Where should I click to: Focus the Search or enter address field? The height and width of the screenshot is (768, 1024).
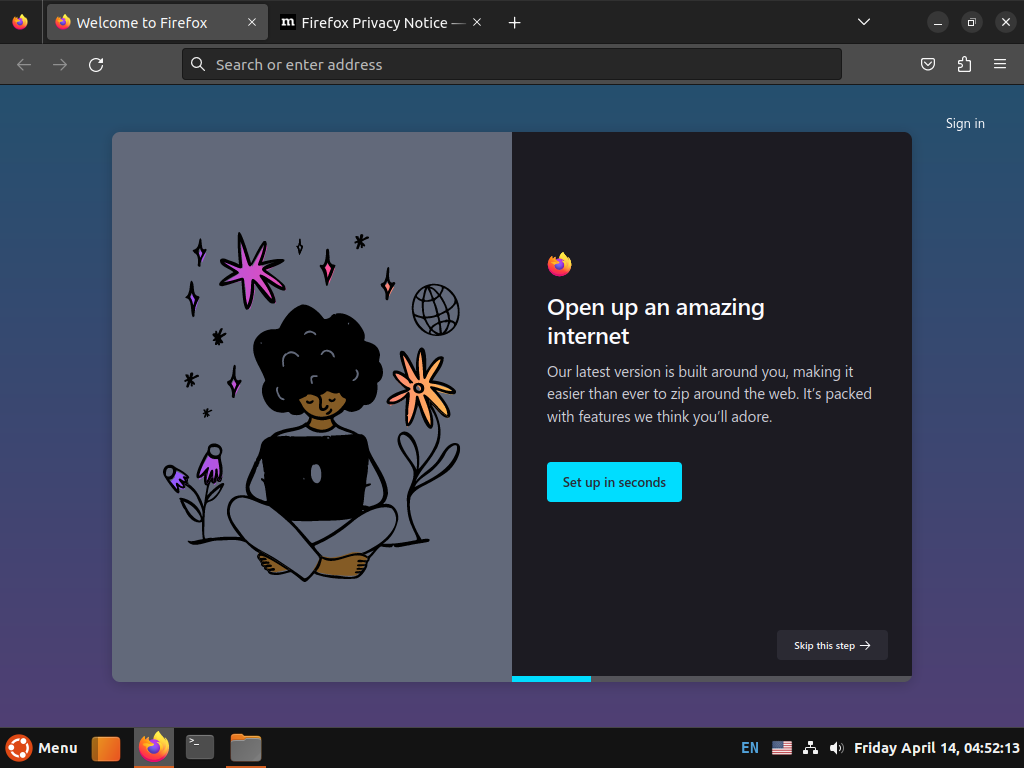click(512, 64)
